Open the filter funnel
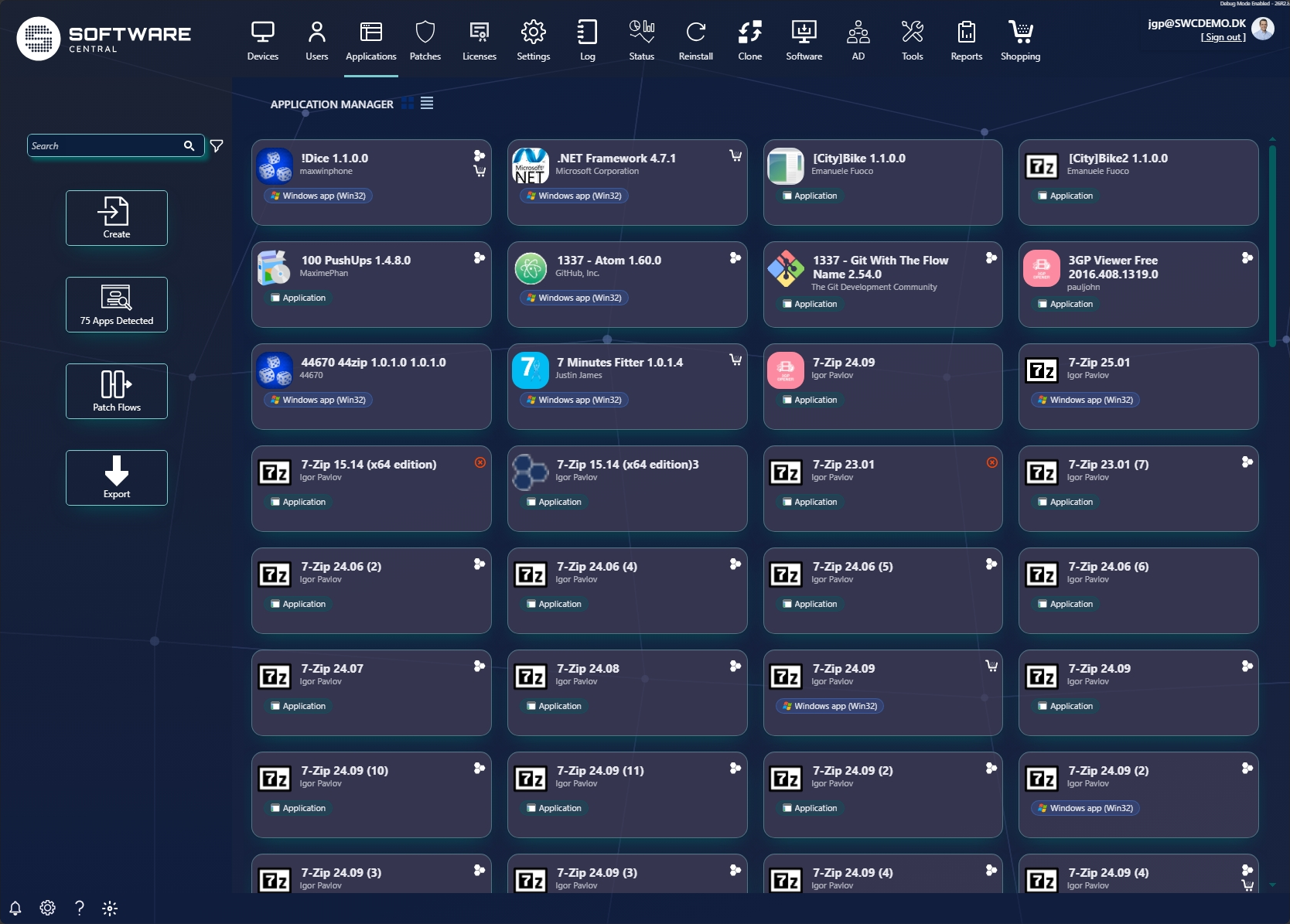Image resolution: width=1290 pixels, height=924 pixels. (x=217, y=145)
